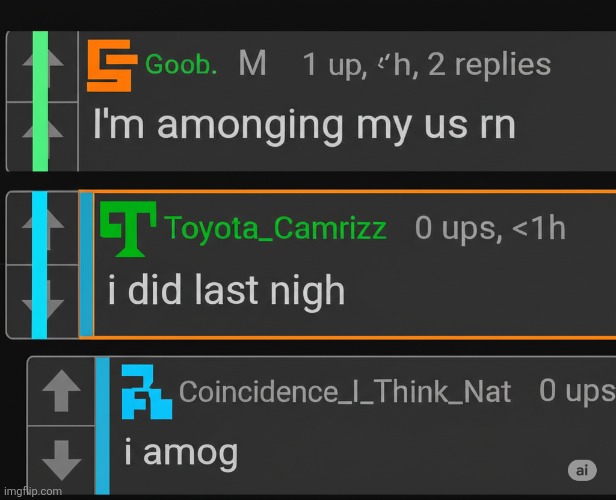Click the M badge next to Goob.
The height and width of the screenshot is (500, 616).
click(x=252, y=65)
